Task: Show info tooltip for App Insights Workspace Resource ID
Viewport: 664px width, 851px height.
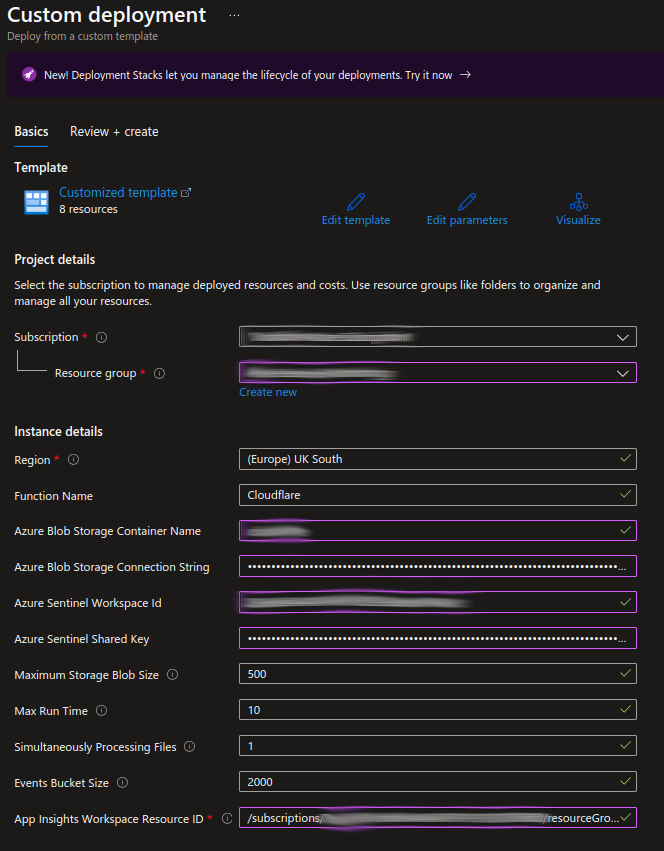Action: pos(227,818)
